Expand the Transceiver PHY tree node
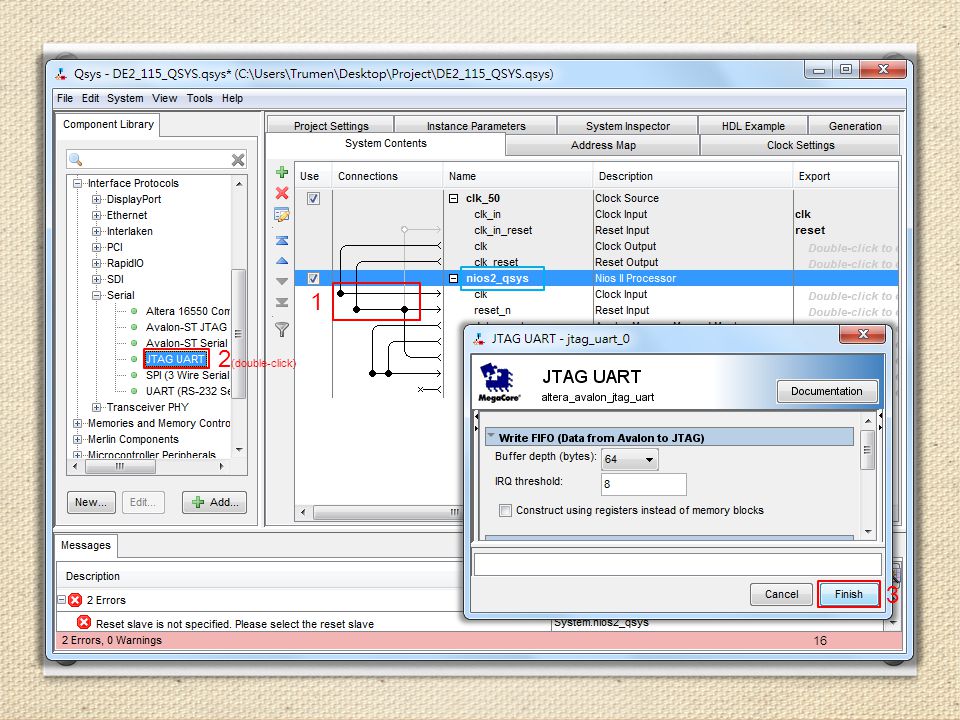 pyautogui.click(x=96, y=407)
